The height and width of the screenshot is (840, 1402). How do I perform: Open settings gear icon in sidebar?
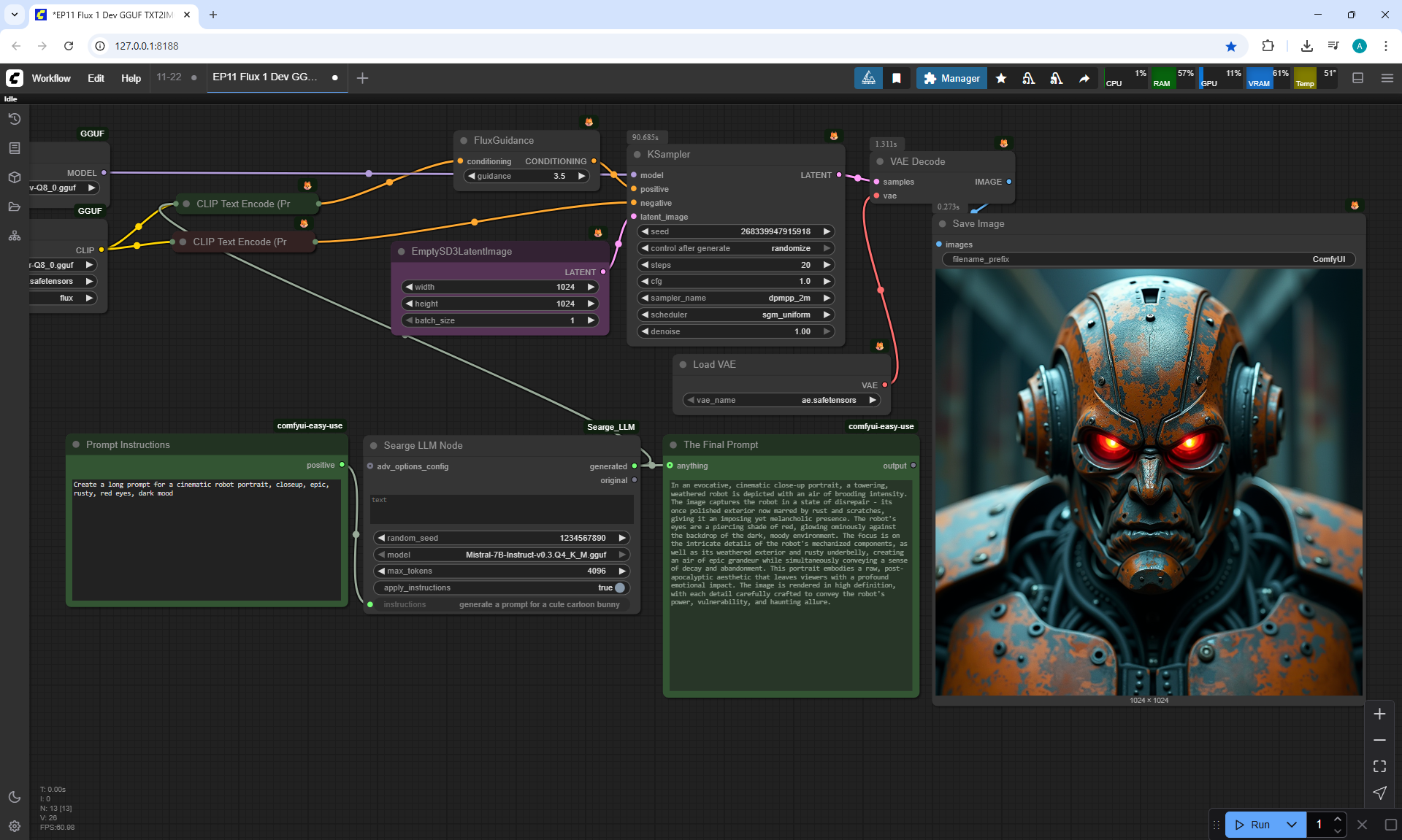pyautogui.click(x=15, y=826)
